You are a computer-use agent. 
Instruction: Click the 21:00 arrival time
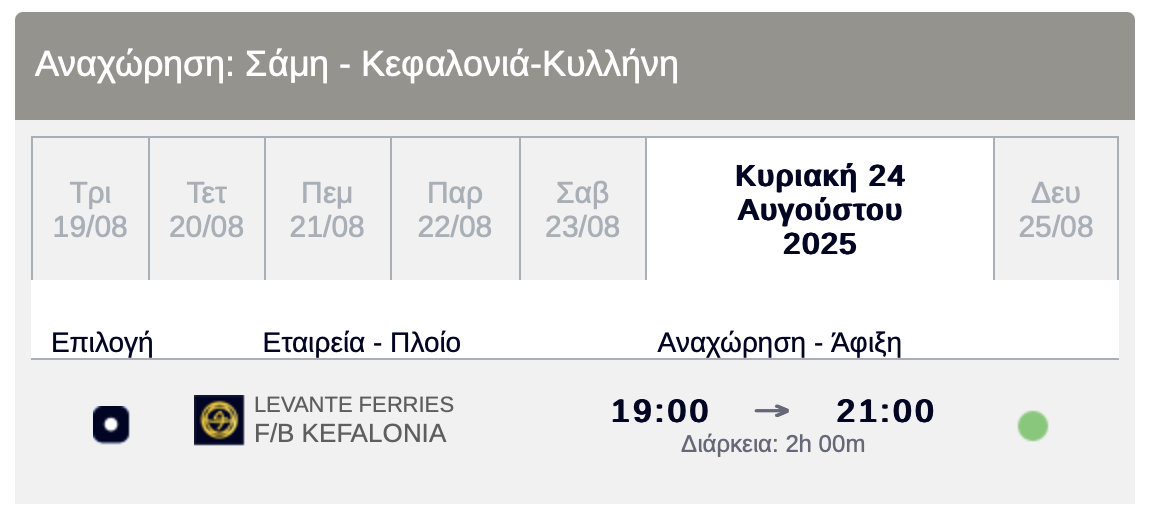885,411
